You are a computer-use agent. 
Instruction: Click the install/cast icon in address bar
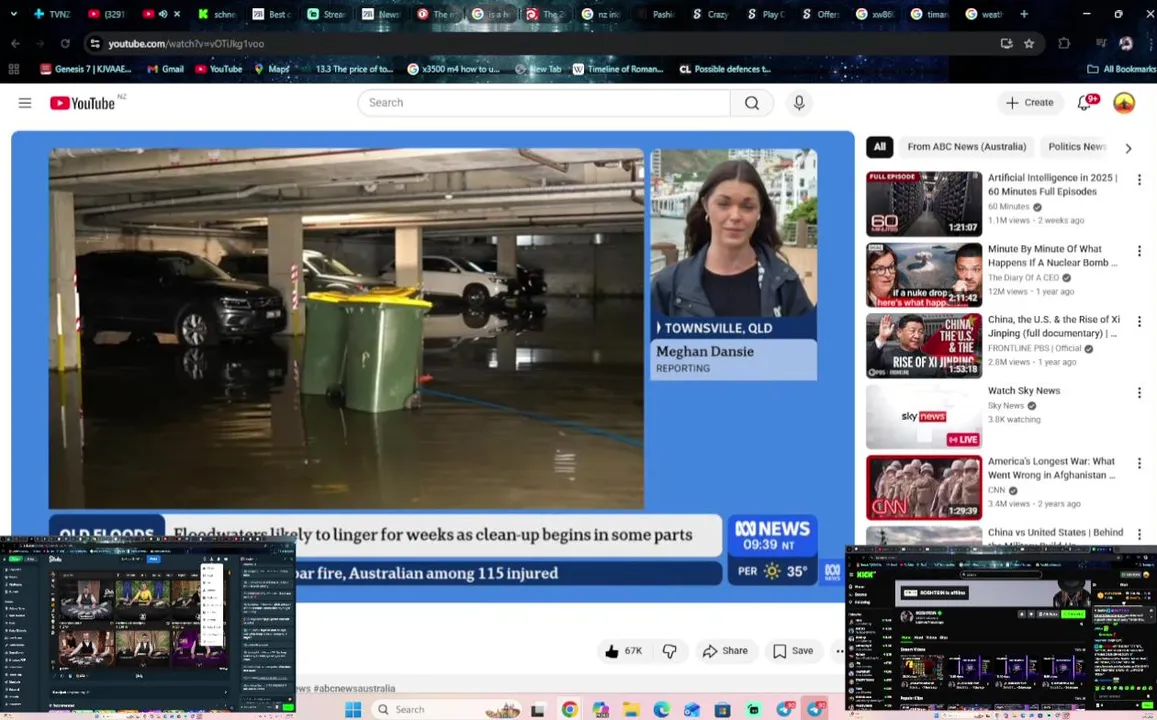[x=1006, y=44]
